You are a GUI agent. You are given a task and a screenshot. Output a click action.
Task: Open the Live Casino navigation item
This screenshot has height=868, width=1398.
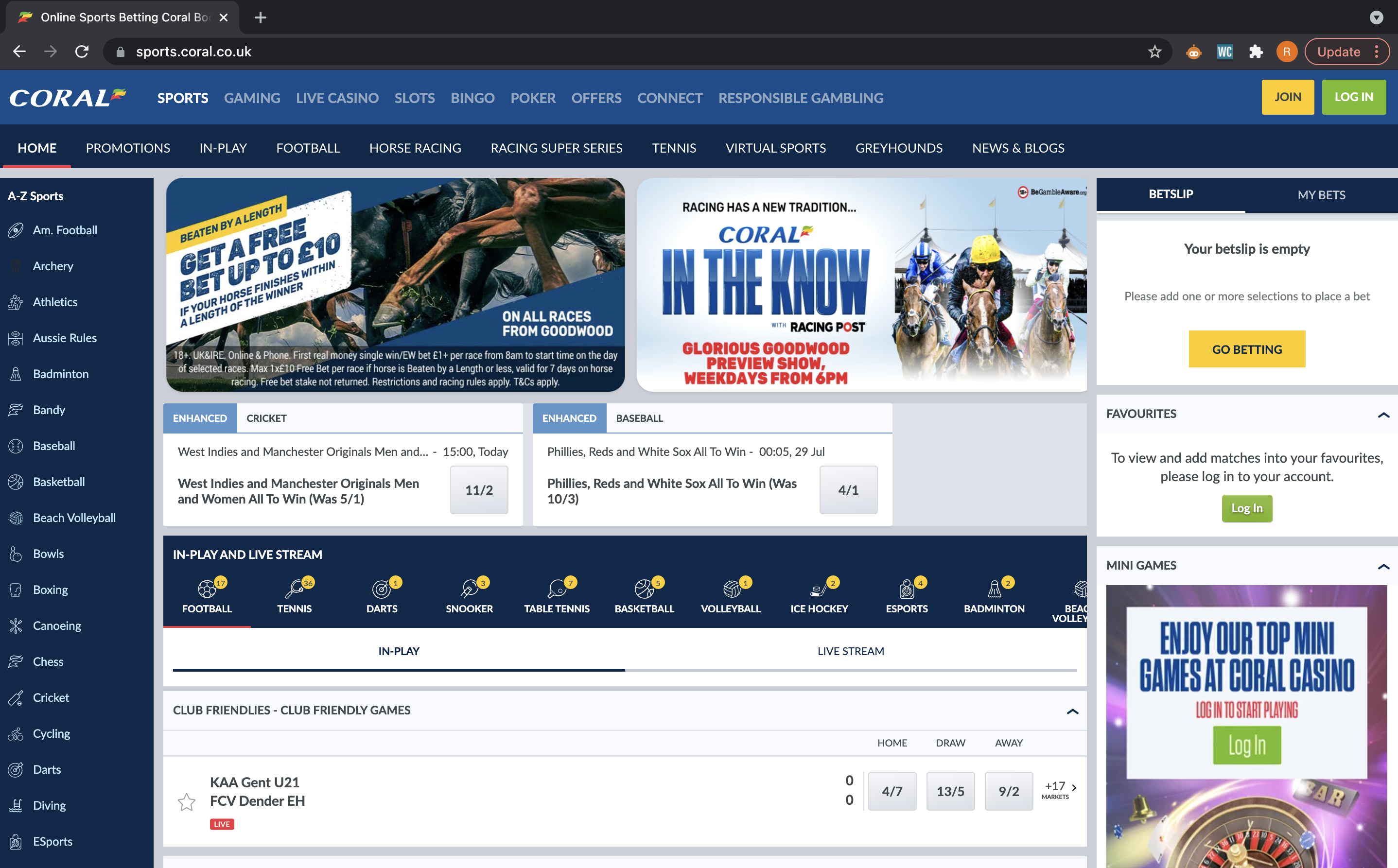point(337,98)
